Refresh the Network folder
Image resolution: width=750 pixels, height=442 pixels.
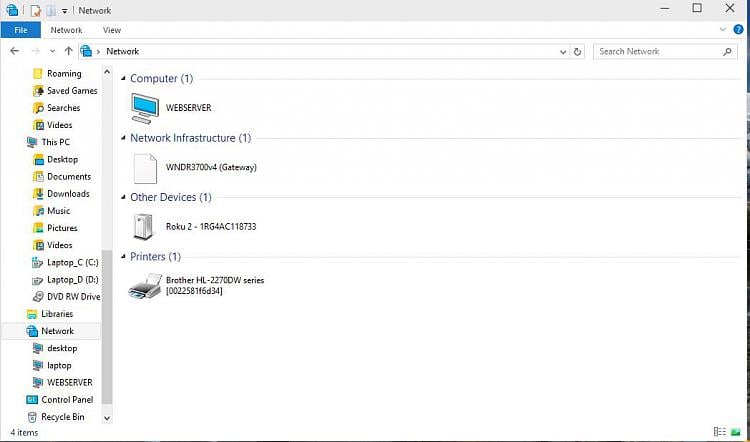(x=577, y=52)
